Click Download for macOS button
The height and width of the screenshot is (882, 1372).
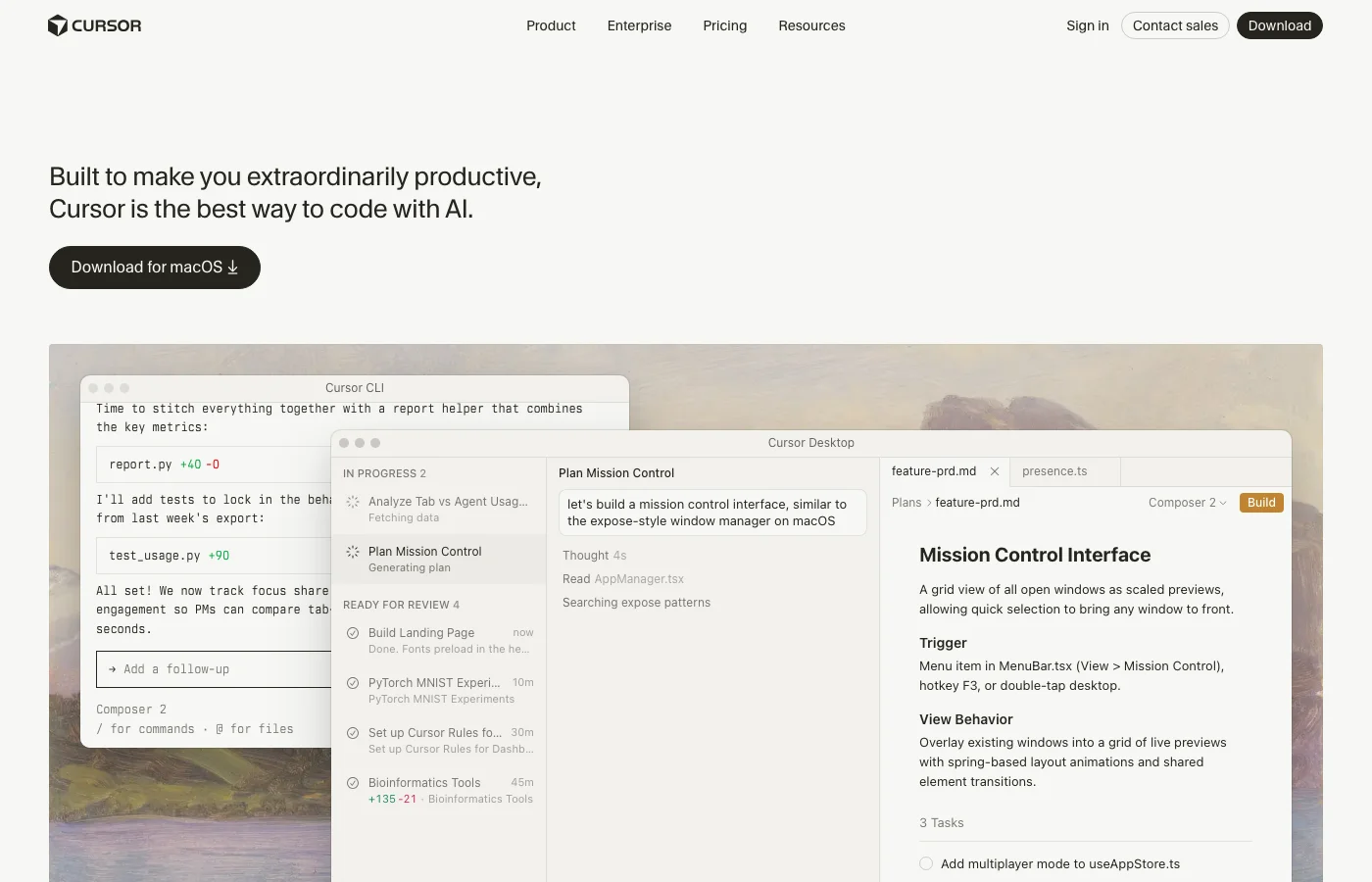point(155,268)
